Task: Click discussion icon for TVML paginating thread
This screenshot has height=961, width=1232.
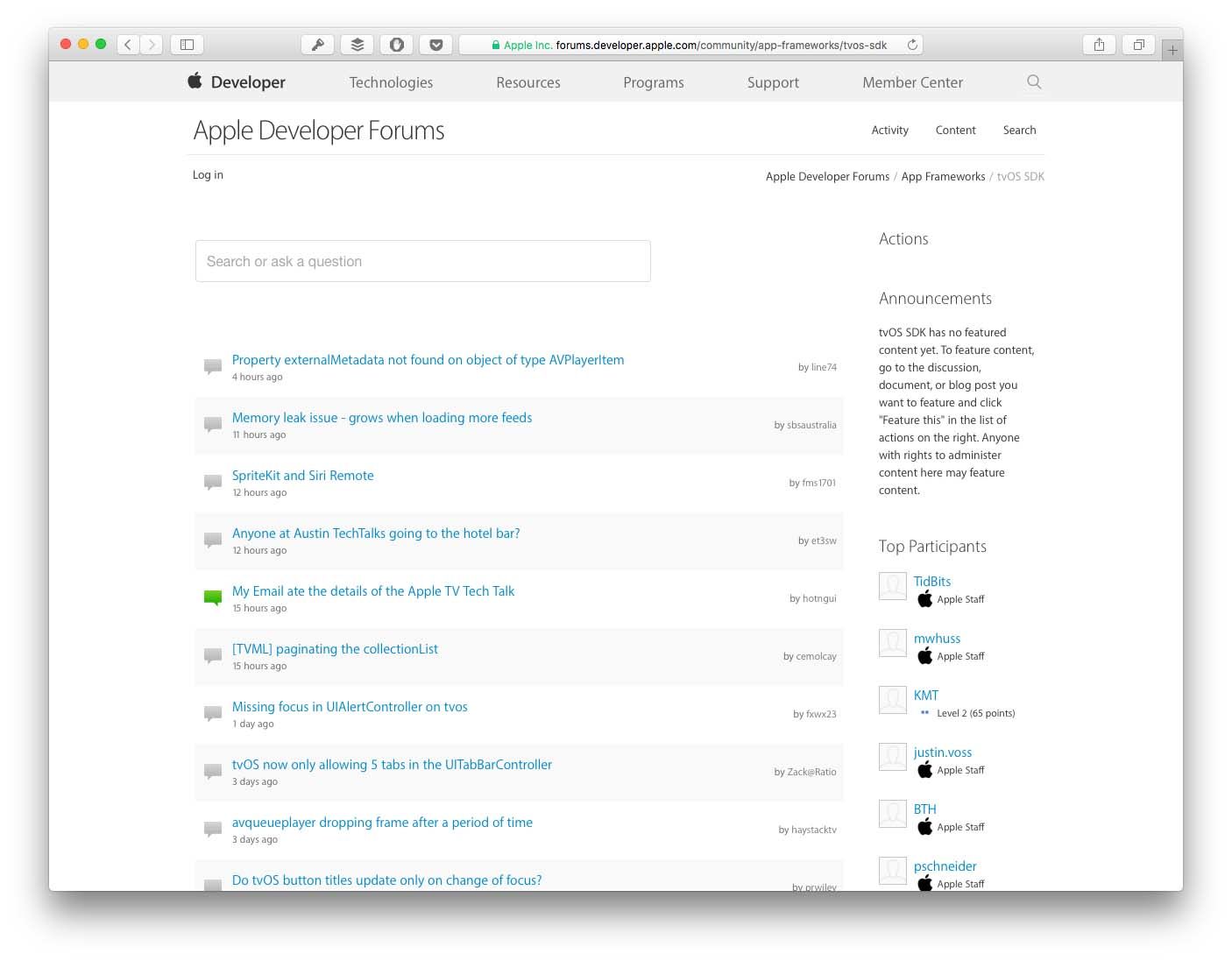Action: coord(212,655)
